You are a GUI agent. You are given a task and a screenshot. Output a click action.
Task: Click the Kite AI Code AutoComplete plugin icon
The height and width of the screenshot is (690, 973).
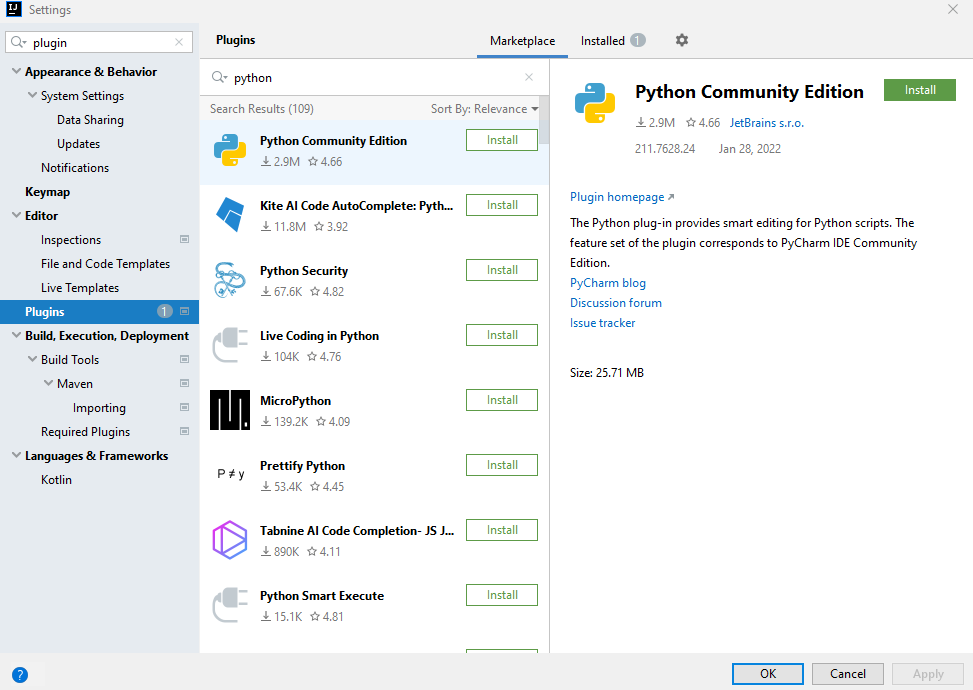point(229,215)
